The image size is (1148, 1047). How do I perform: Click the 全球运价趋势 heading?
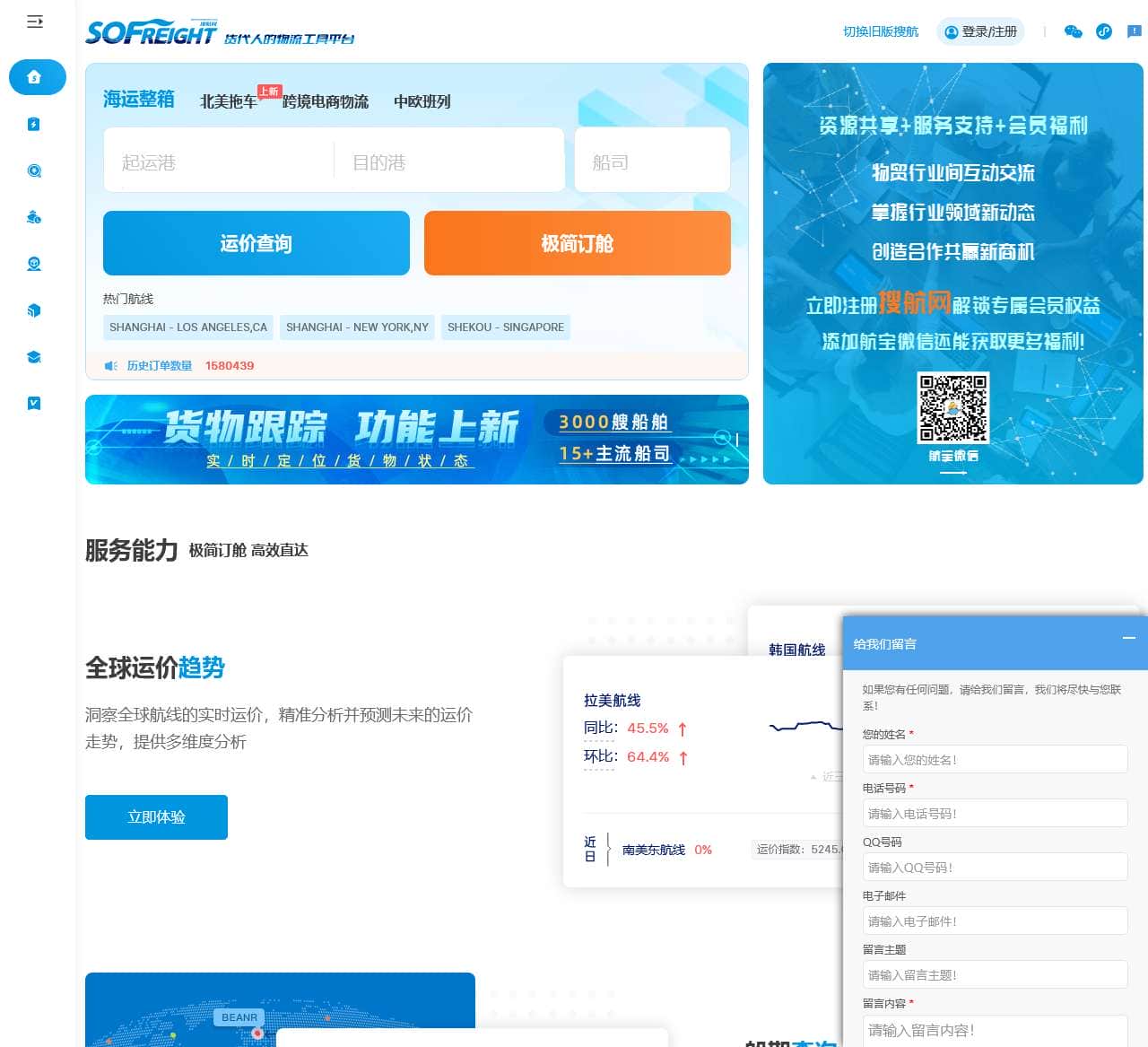pyautogui.click(x=155, y=667)
